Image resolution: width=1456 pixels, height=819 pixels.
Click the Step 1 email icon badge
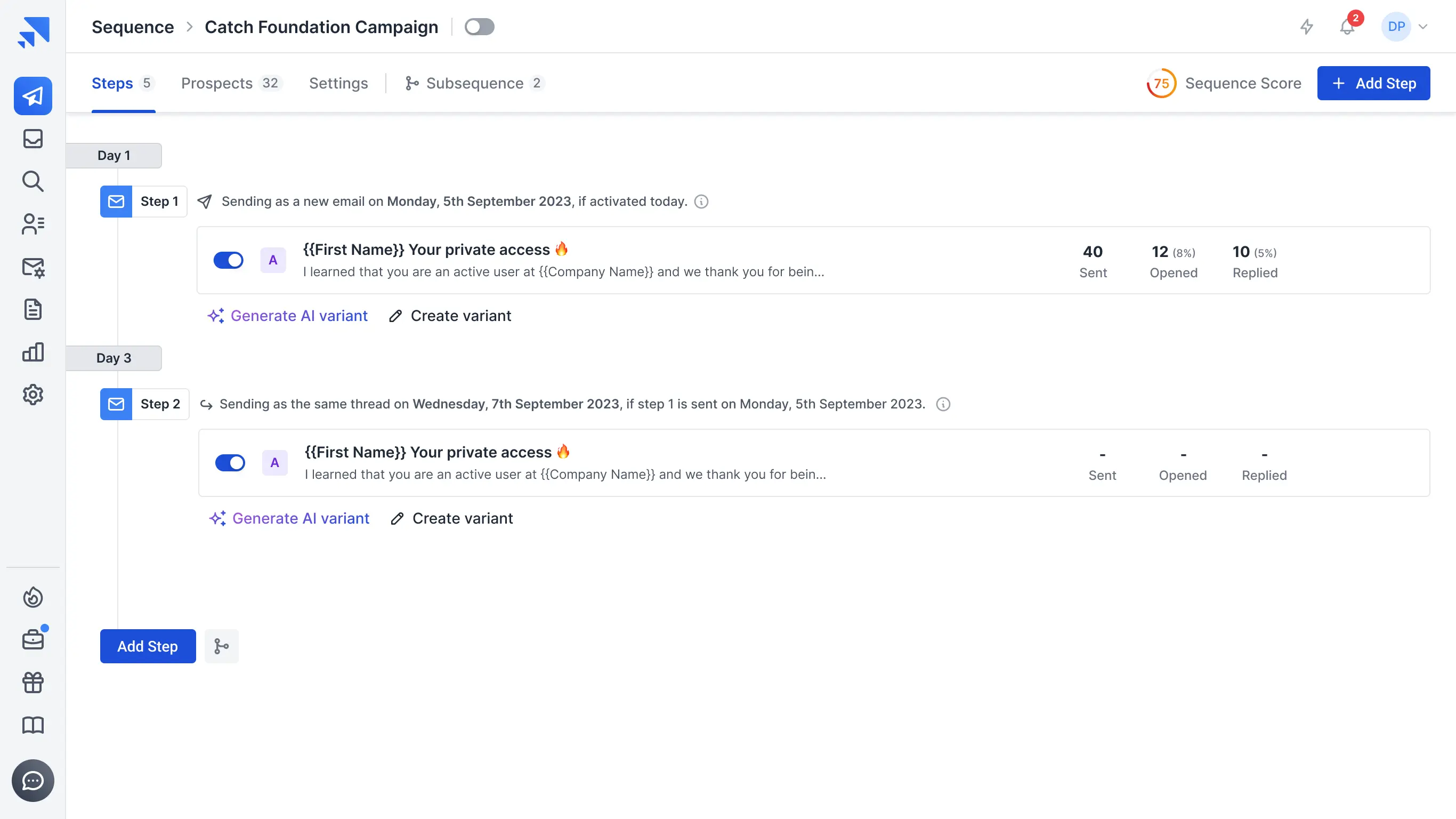tap(116, 202)
